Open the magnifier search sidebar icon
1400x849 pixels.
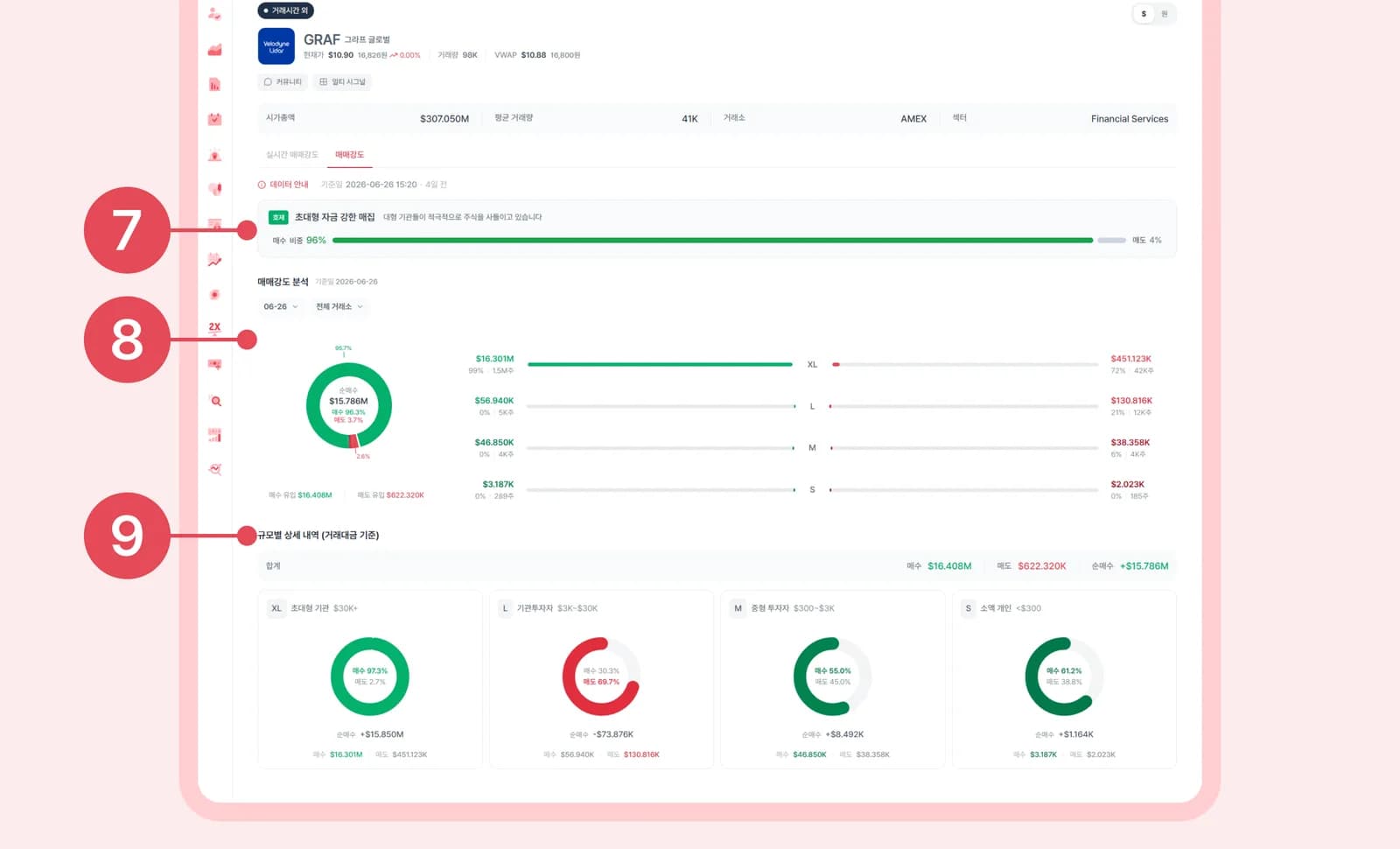(215, 401)
